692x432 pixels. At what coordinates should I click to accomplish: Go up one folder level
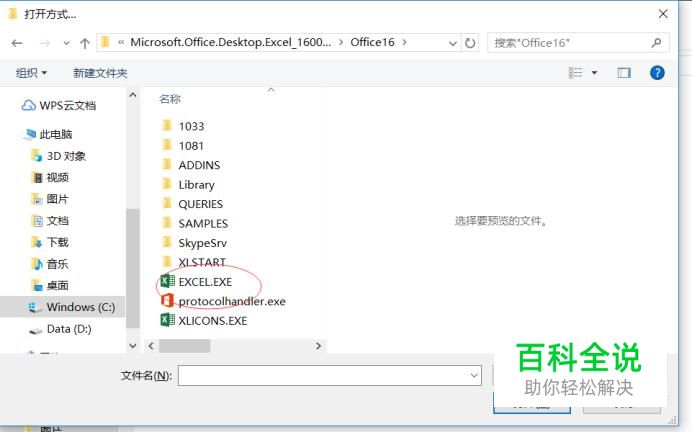pos(85,43)
